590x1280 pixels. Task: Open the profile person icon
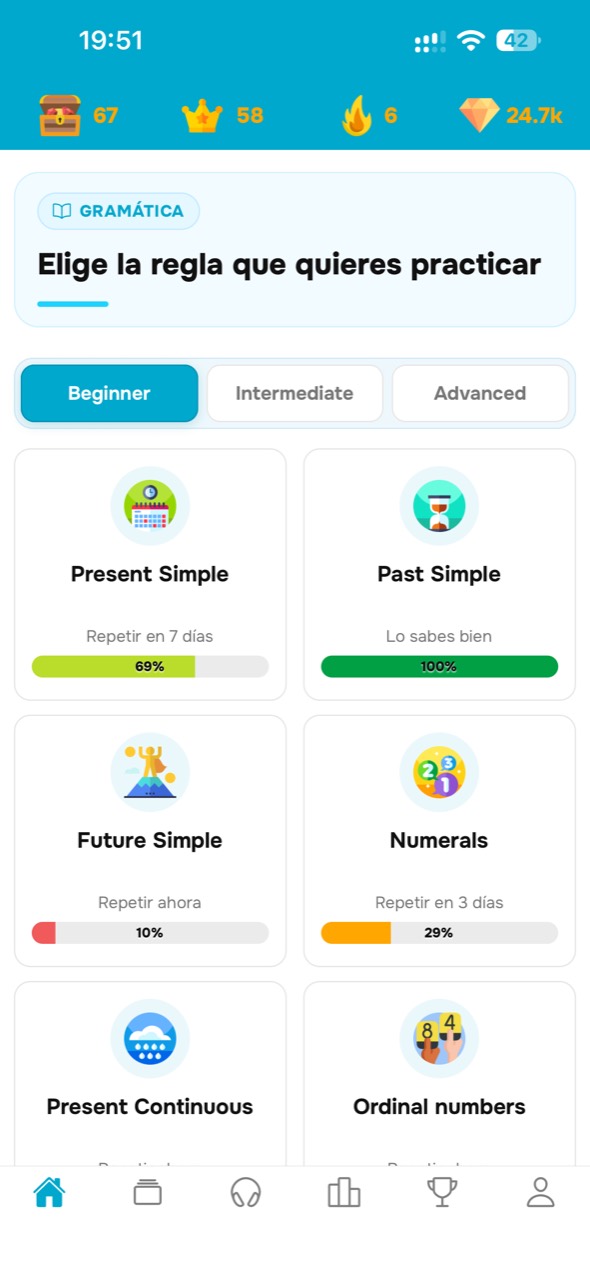pos(540,1192)
